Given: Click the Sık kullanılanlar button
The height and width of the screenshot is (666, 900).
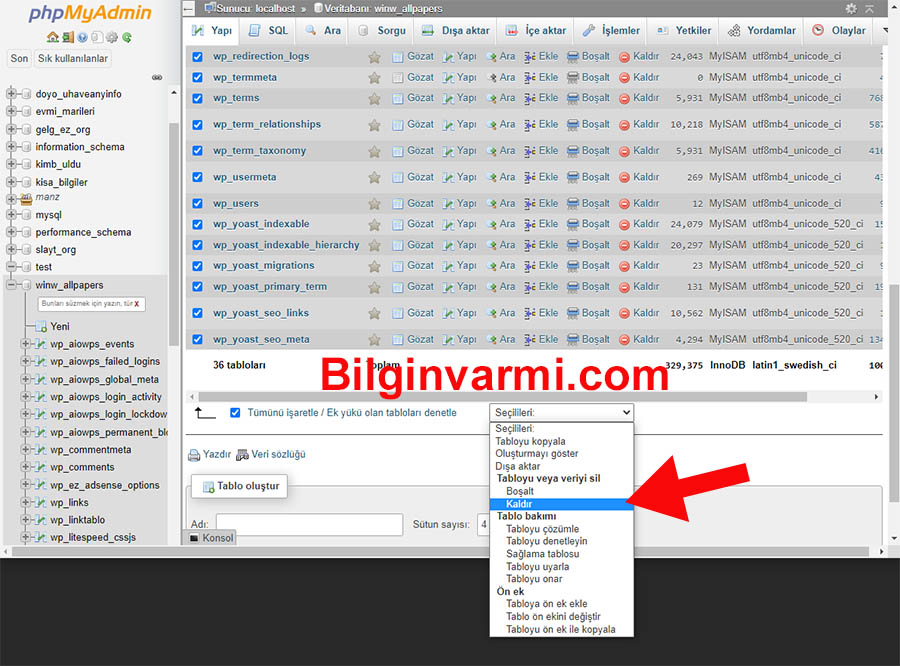Looking at the screenshot, I should (73, 59).
